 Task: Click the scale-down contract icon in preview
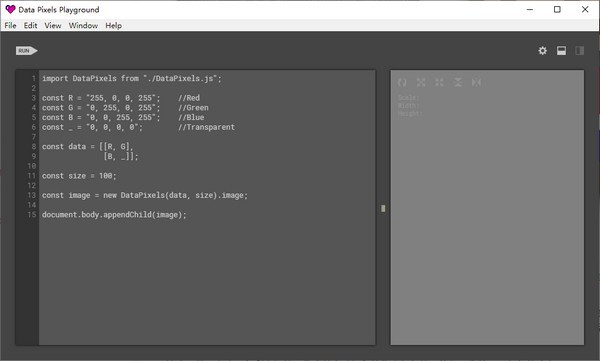(x=439, y=82)
